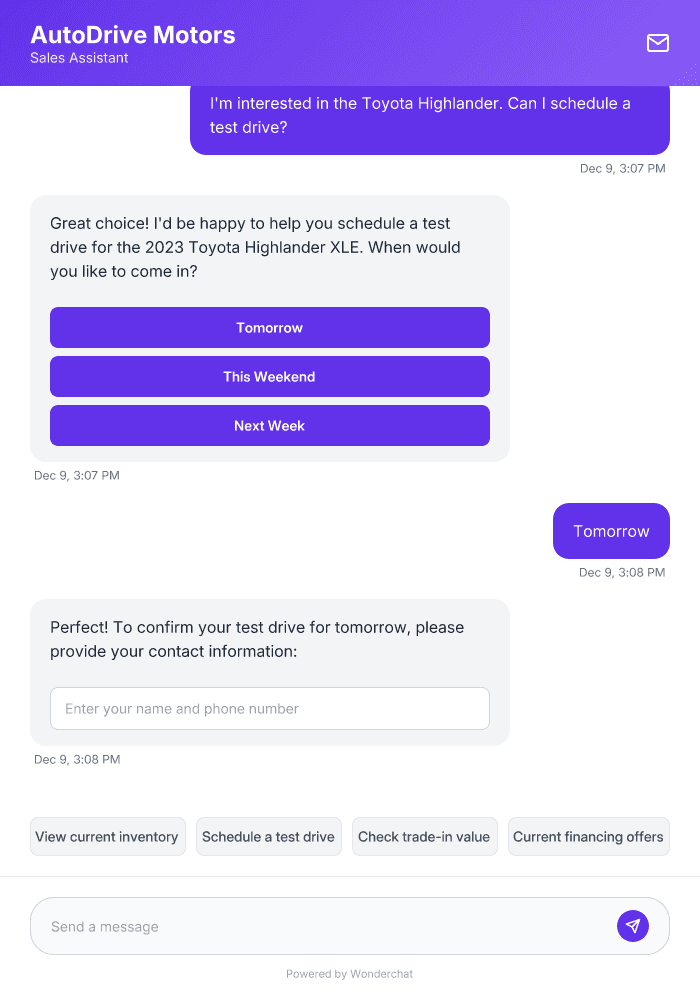
Task: Click the paper plane send icon
Action: pyautogui.click(x=633, y=925)
